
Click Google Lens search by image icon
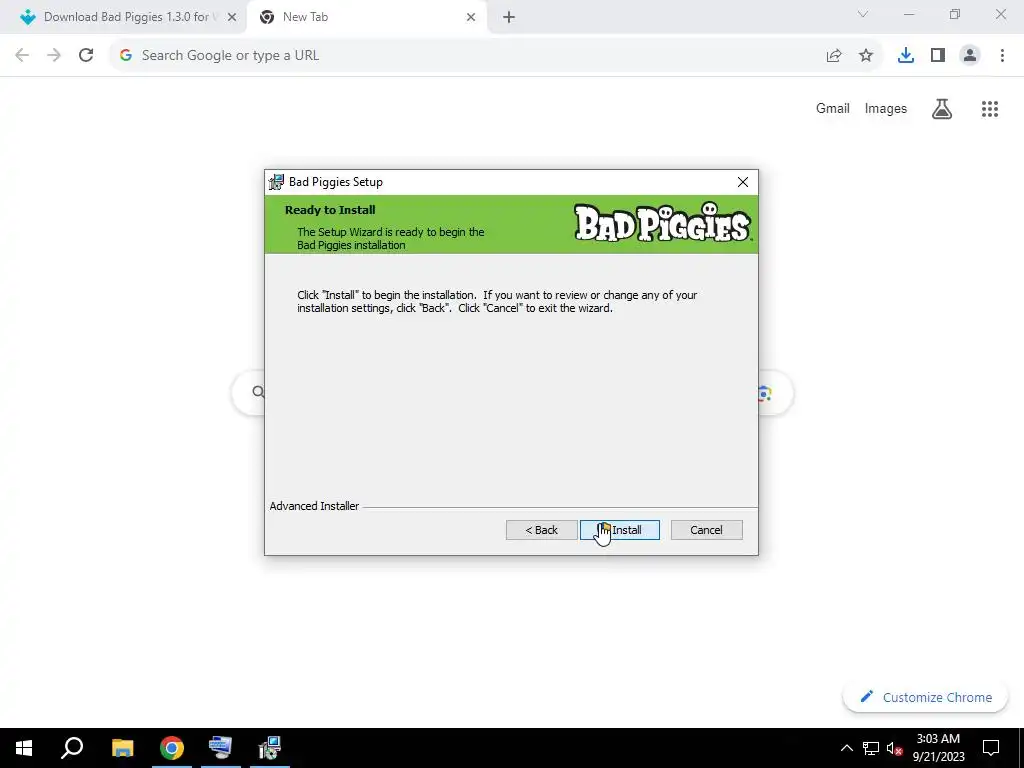coord(764,393)
